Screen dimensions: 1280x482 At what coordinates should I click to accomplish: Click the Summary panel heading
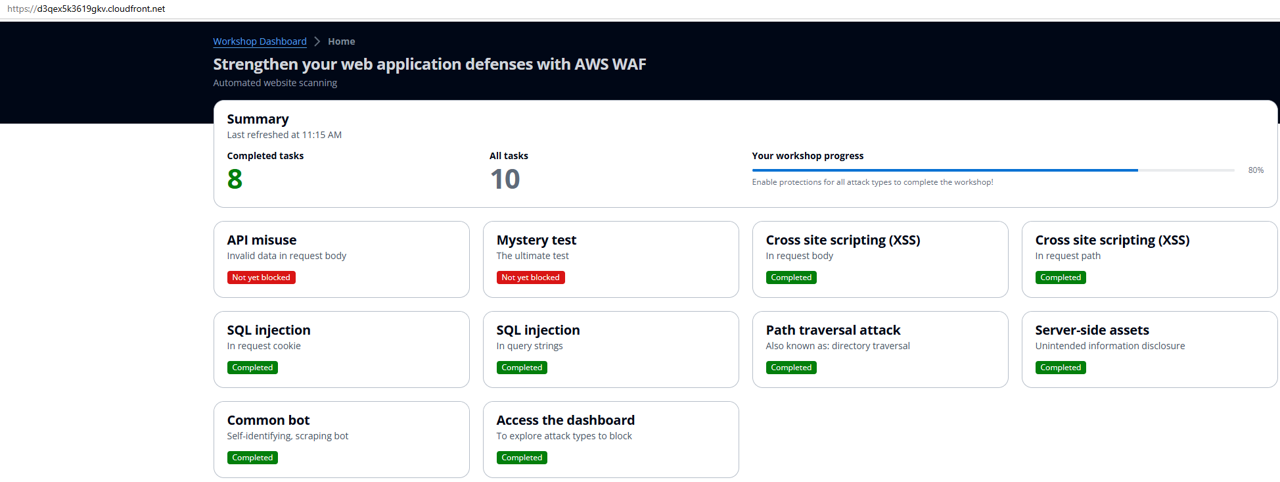pos(257,119)
